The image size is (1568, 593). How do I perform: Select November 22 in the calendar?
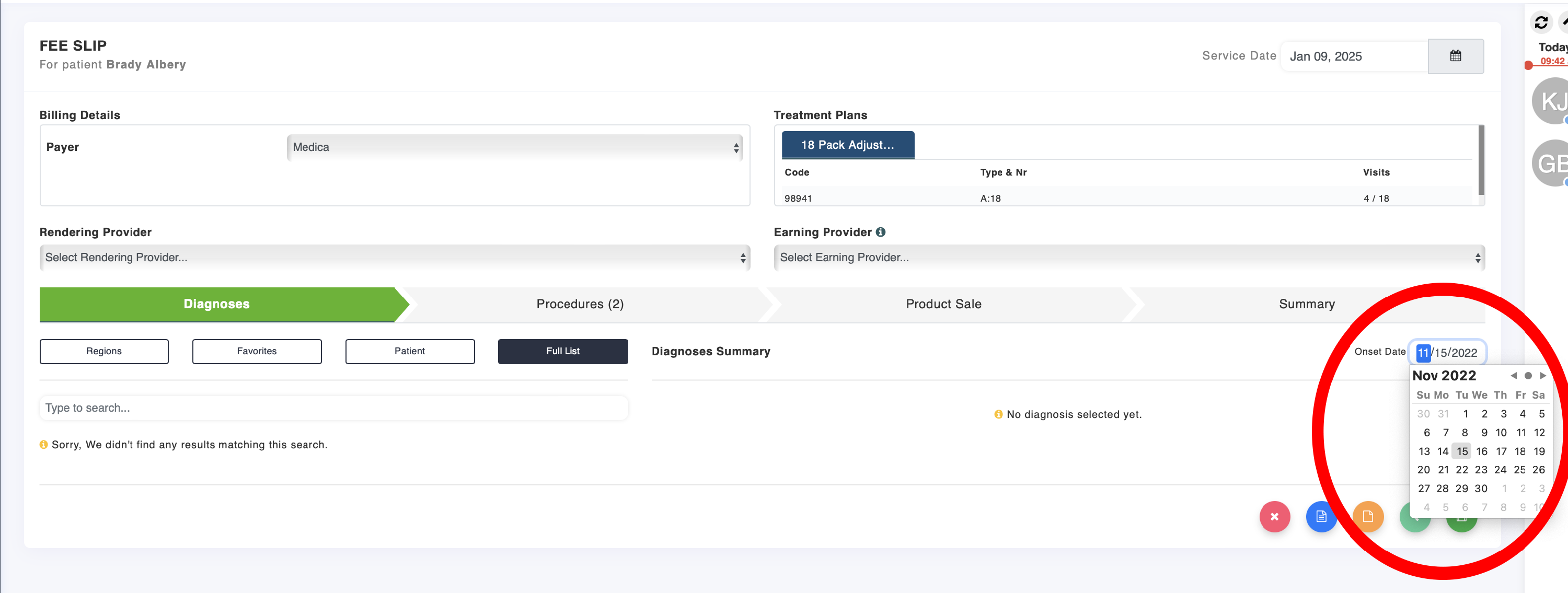tap(1461, 470)
